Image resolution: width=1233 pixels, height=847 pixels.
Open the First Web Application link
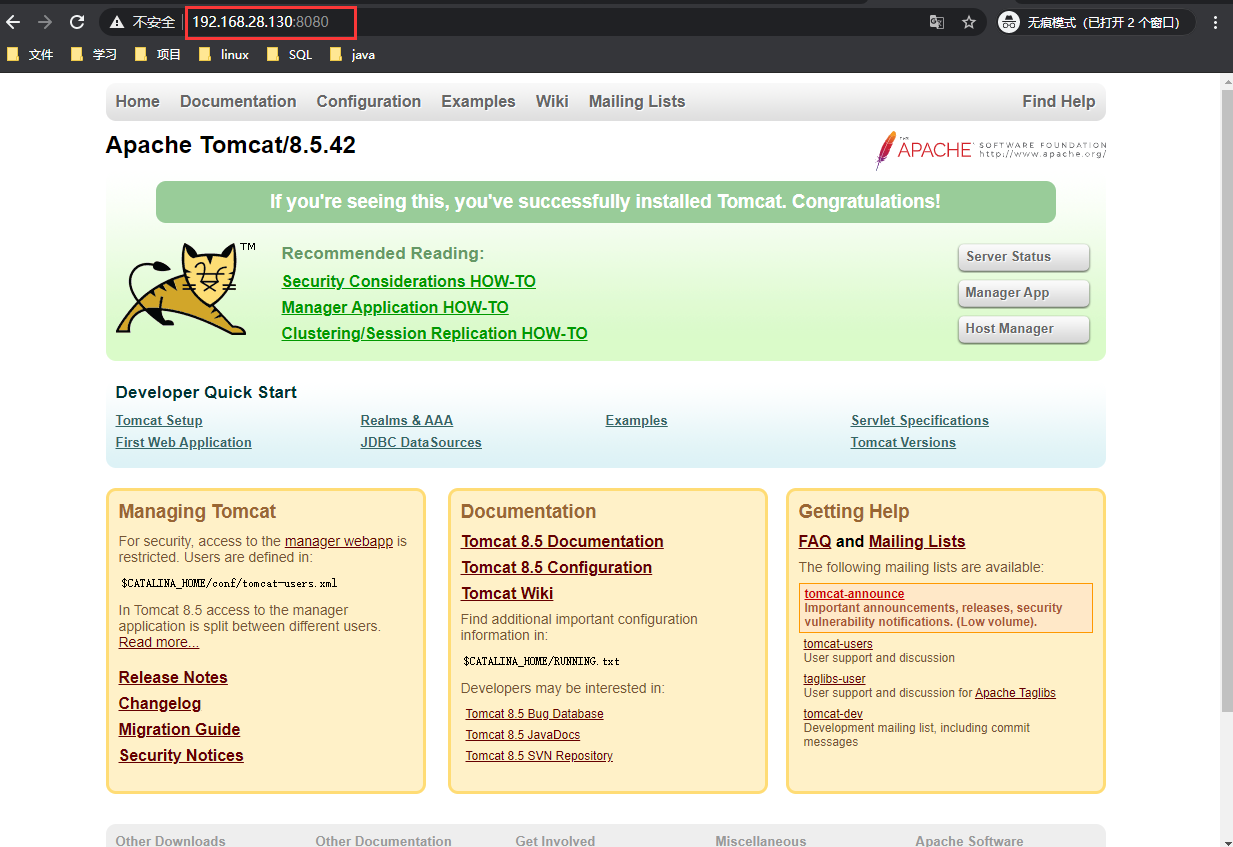pos(184,443)
